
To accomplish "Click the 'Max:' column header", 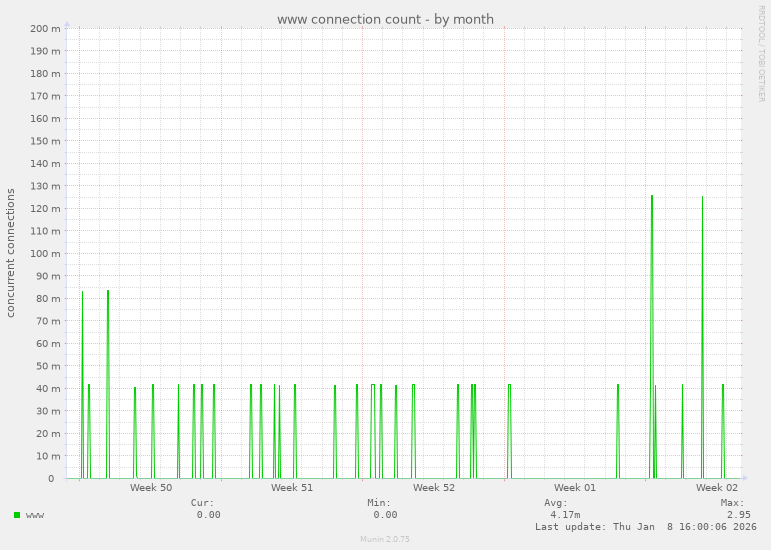I will pos(733,503).
